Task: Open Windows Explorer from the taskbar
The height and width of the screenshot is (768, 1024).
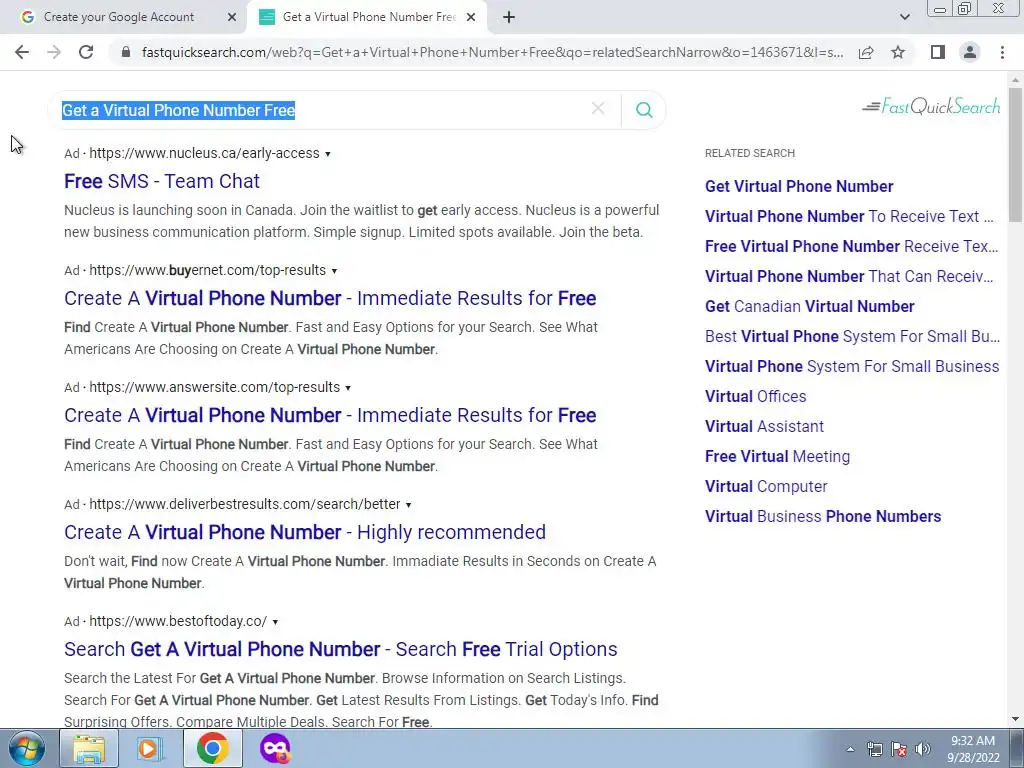Action: click(x=89, y=748)
